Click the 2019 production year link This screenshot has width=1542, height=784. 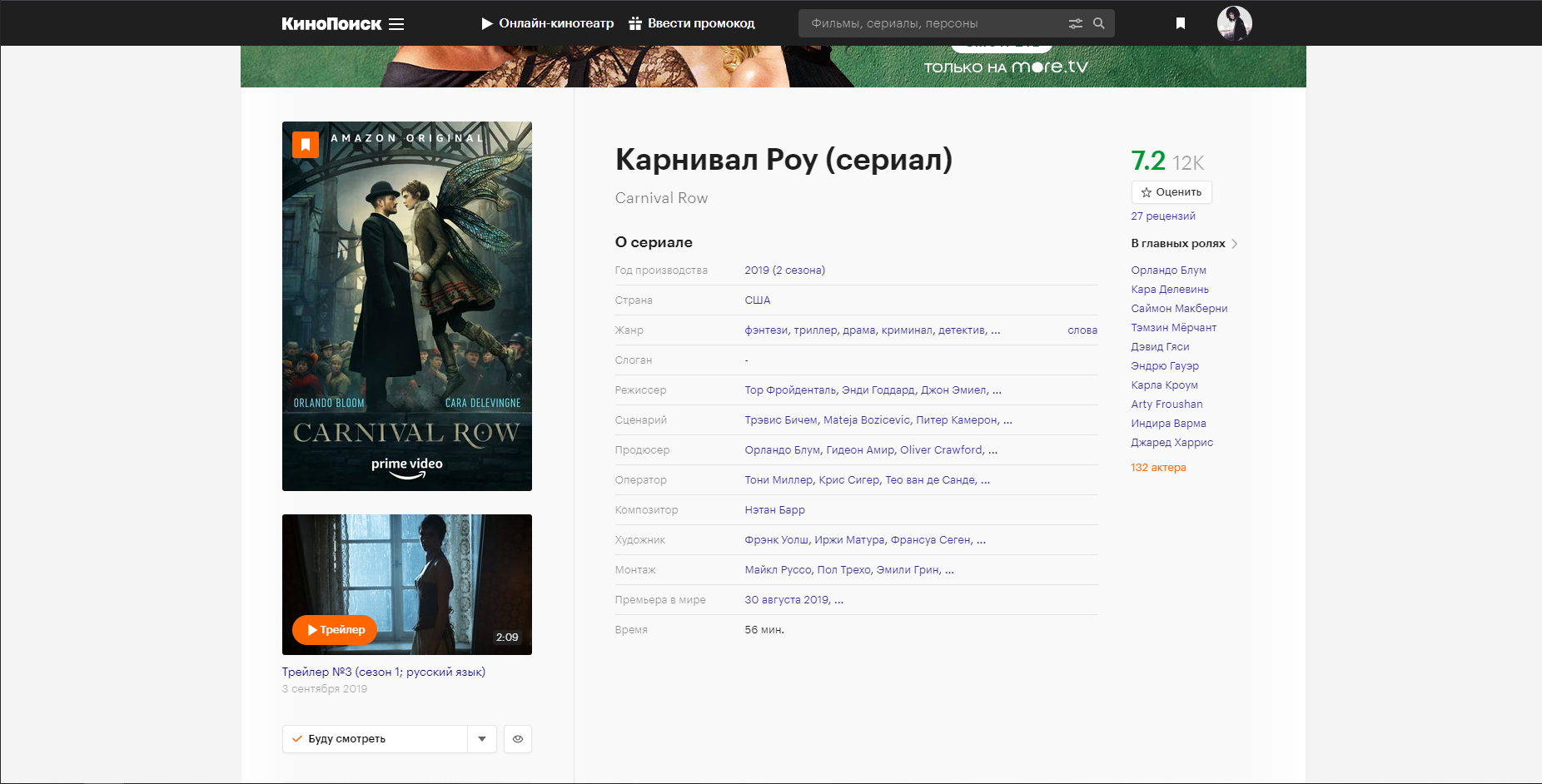(x=757, y=270)
